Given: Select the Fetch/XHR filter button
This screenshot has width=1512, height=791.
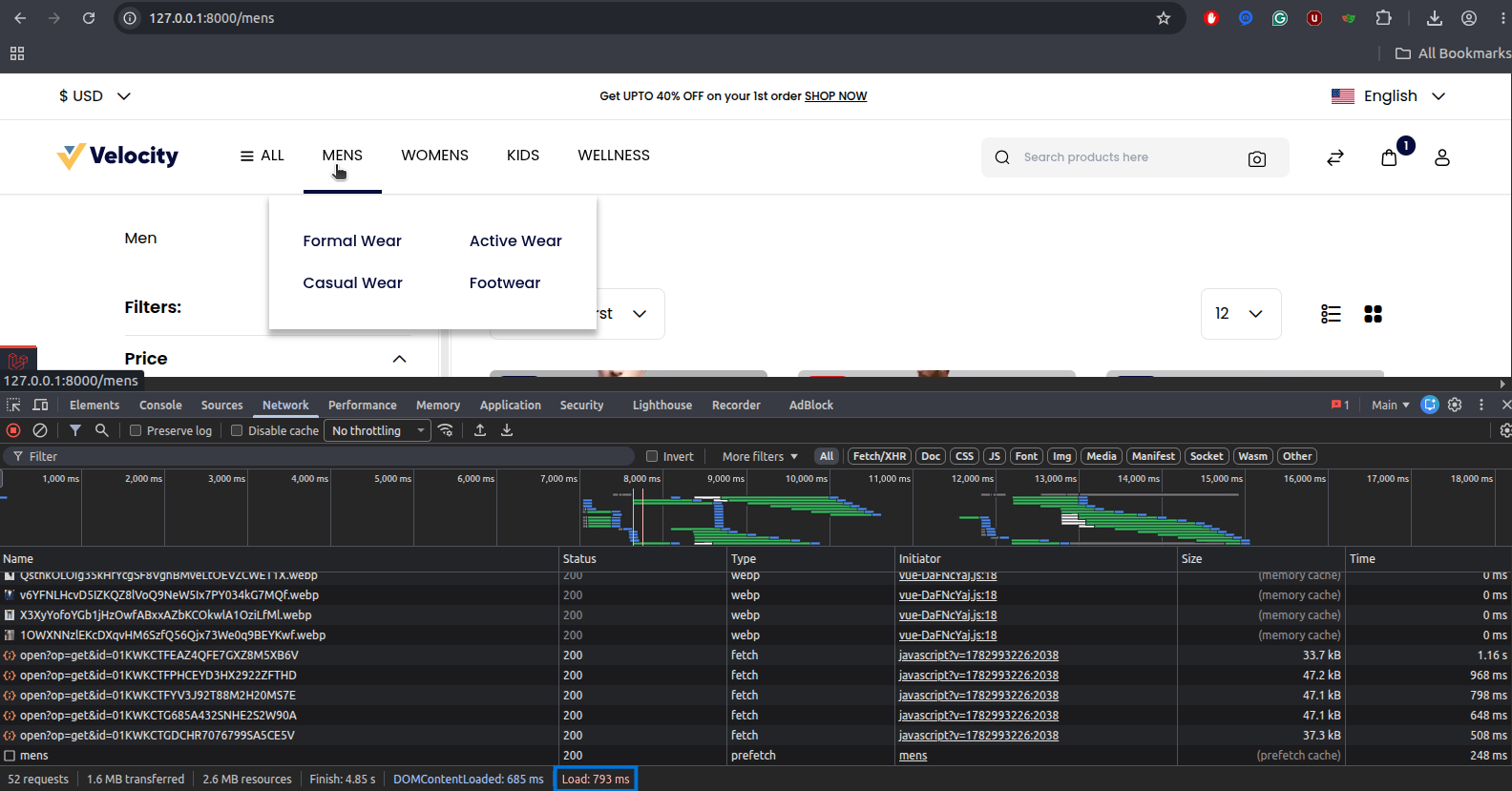Looking at the screenshot, I should (879, 456).
